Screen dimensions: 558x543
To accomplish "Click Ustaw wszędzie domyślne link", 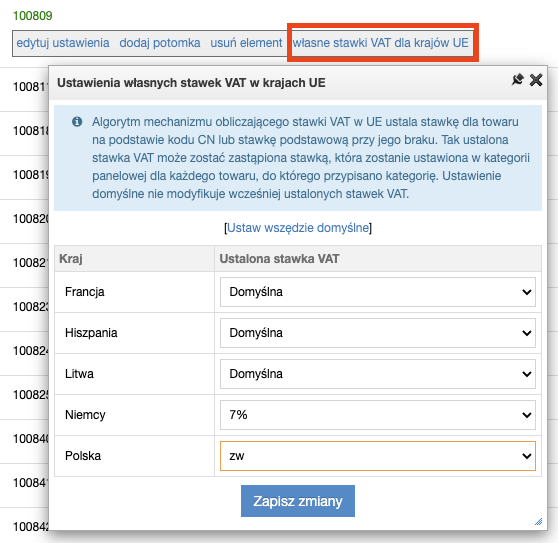I will pos(298,228).
